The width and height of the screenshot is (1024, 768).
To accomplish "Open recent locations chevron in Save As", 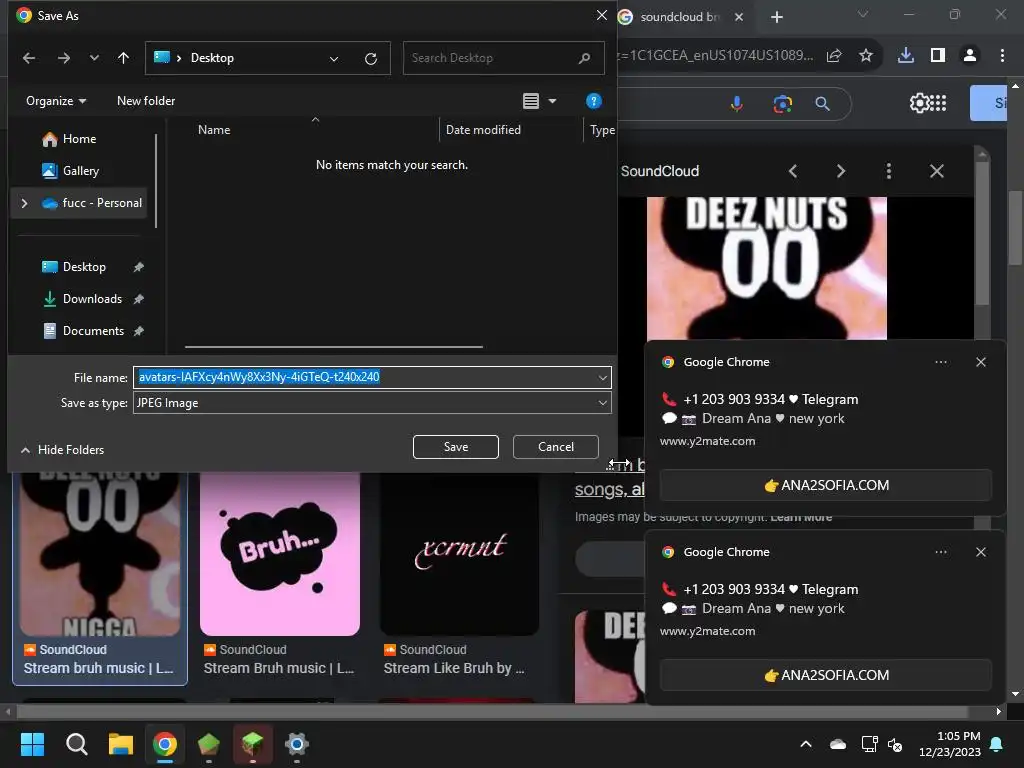I will [x=94, y=58].
